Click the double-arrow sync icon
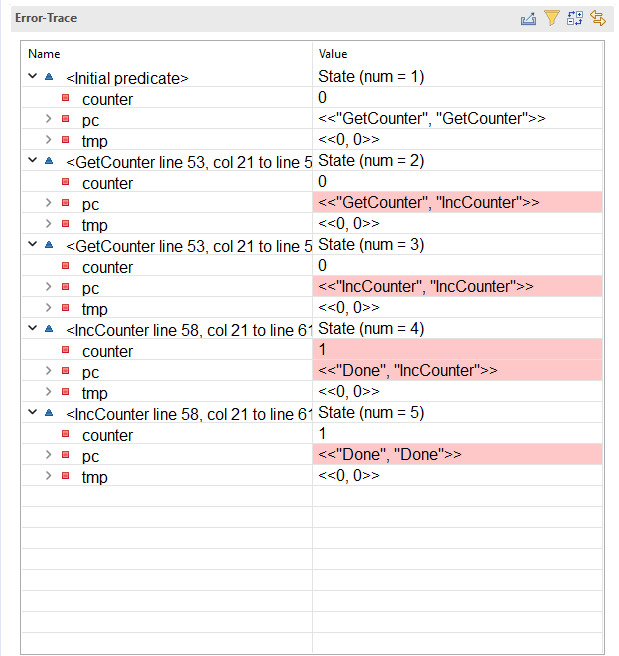 click(x=598, y=18)
